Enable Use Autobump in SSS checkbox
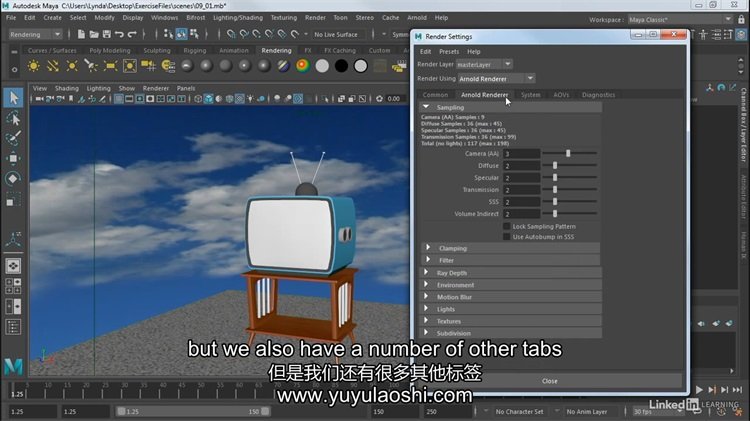Viewport: 750px width, 421px height. [x=507, y=237]
